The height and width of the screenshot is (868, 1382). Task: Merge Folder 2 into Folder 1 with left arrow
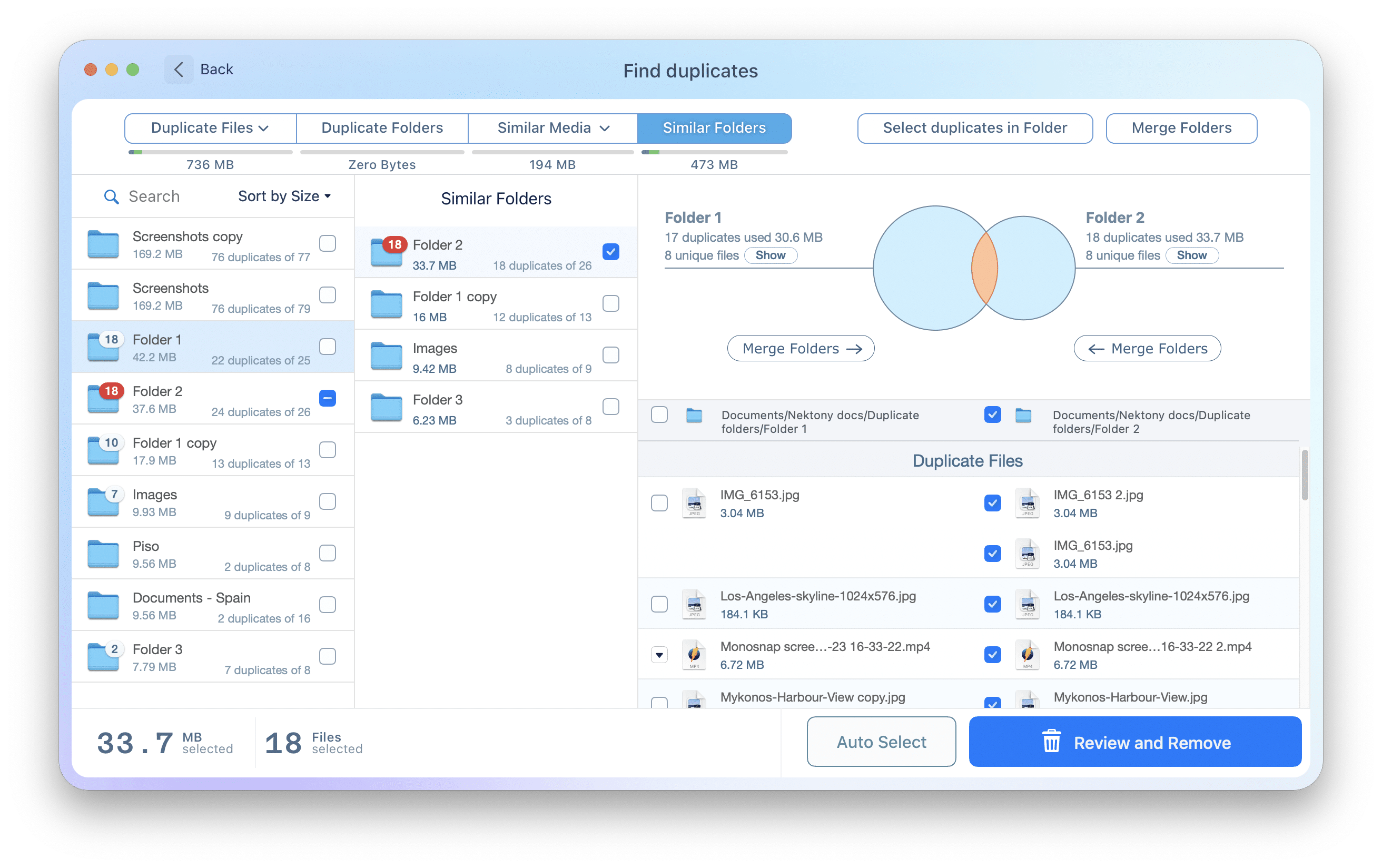coord(1147,349)
